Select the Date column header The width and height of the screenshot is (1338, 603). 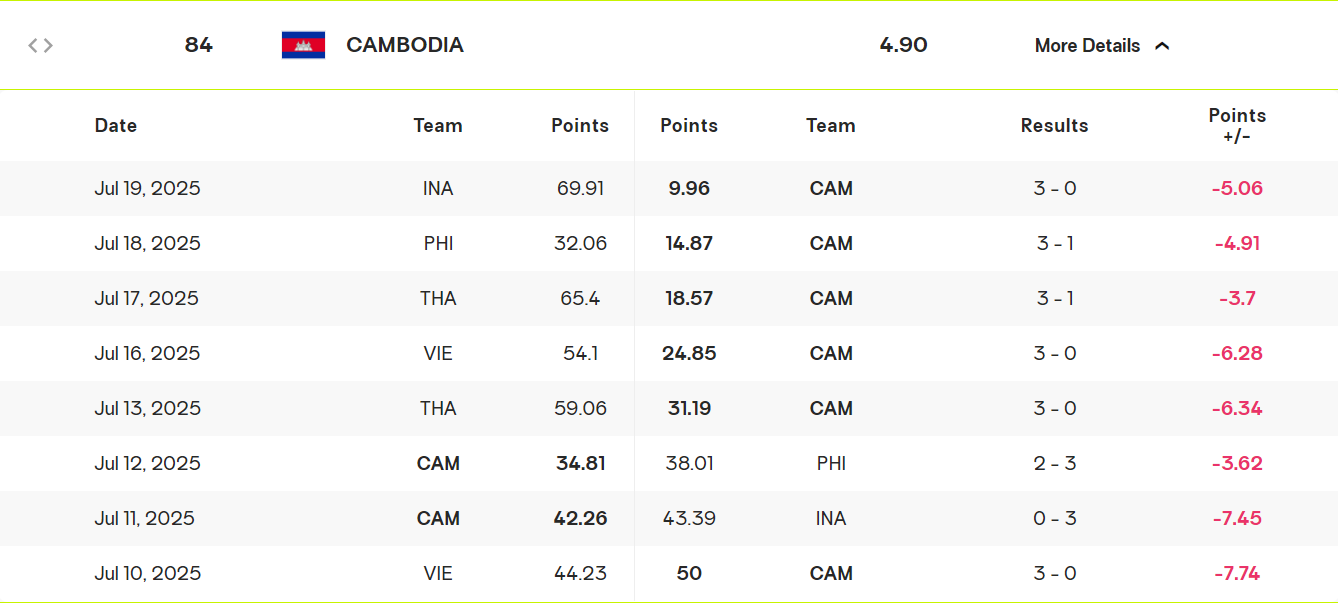click(x=116, y=126)
